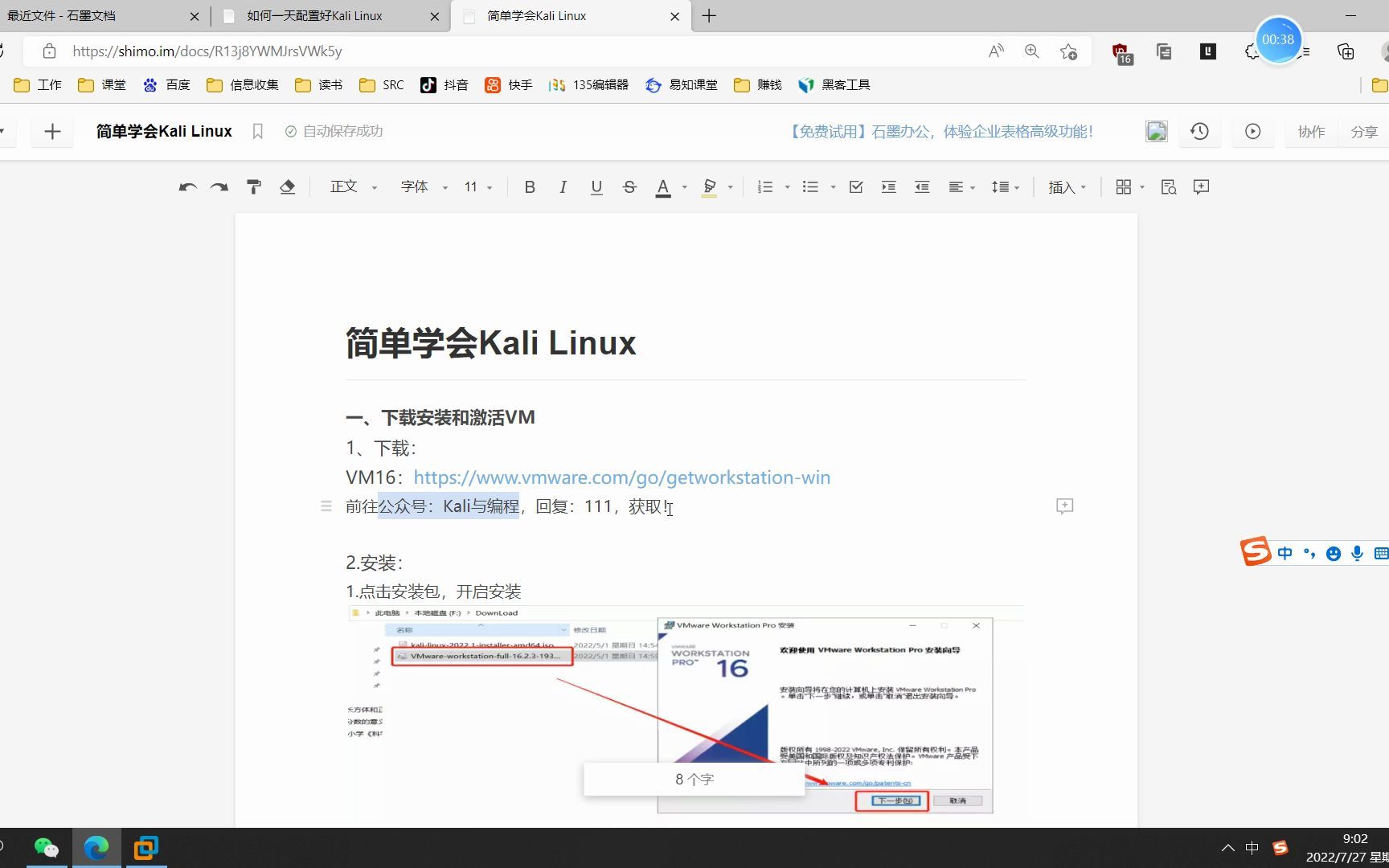1389x868 pixels.
Task: Undo the last edit in toolbar
Action: coord(187,187)
